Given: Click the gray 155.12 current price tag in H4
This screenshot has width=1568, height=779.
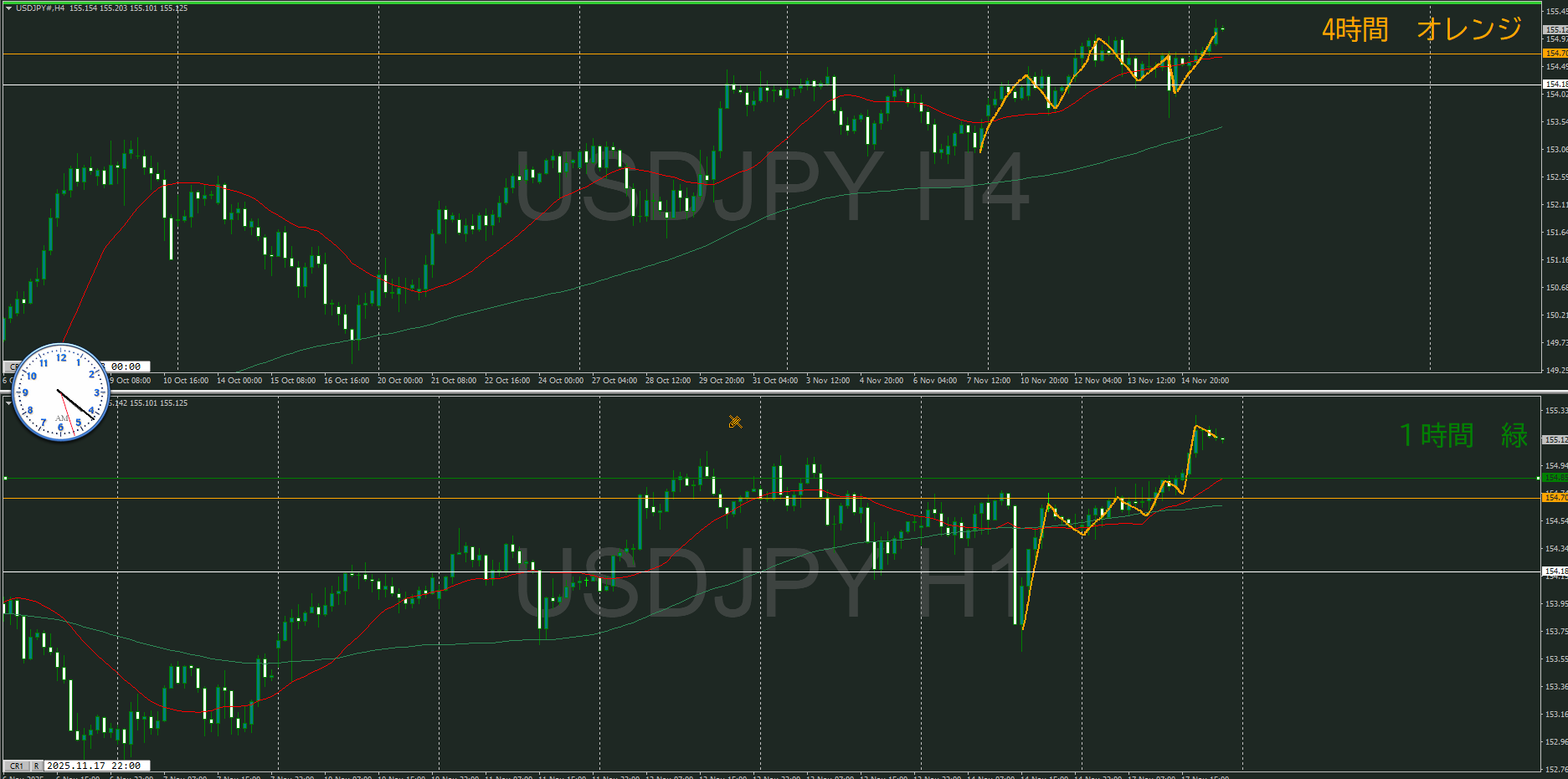Looking at the screenshot, I should (x=1555, y=29).
